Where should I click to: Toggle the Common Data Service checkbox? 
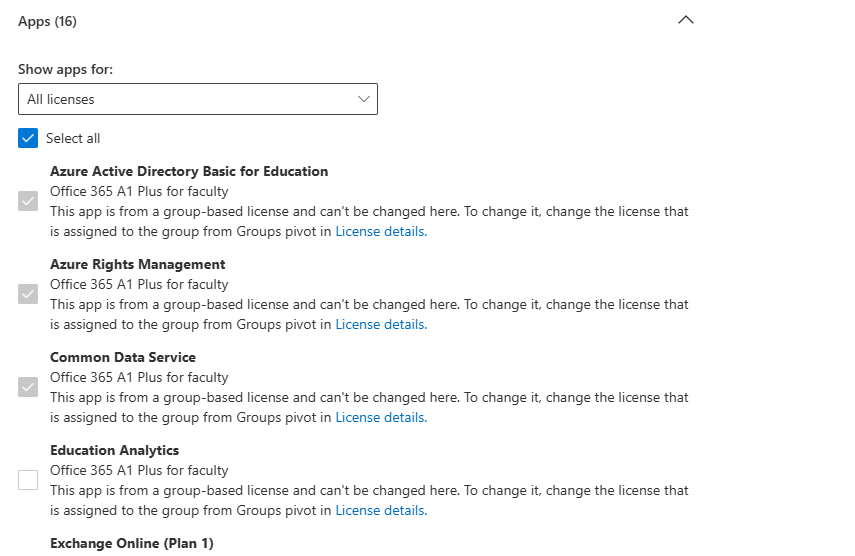(28, 387)
